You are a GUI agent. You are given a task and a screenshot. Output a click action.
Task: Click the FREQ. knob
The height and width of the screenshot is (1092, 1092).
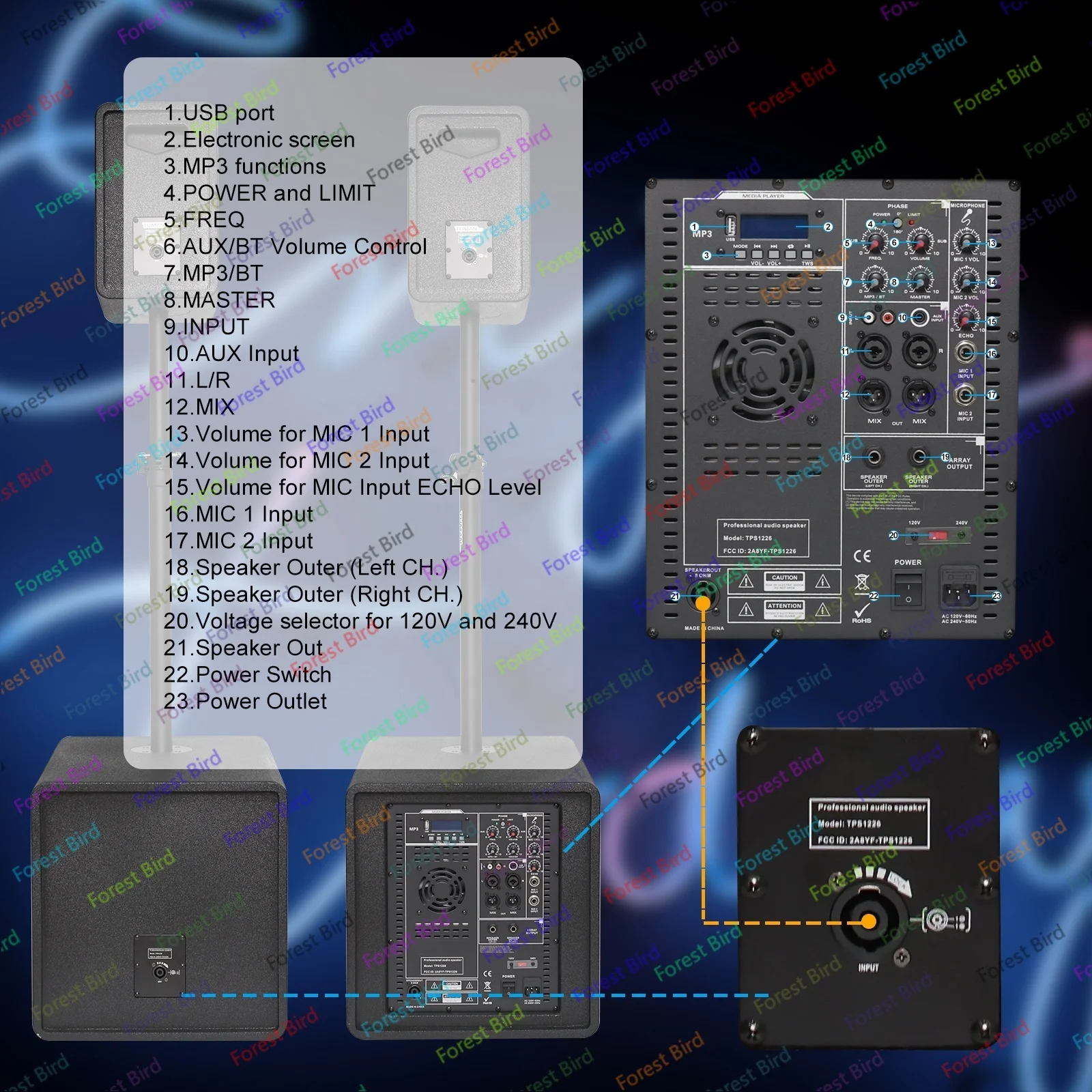click(x=876, y=242)
